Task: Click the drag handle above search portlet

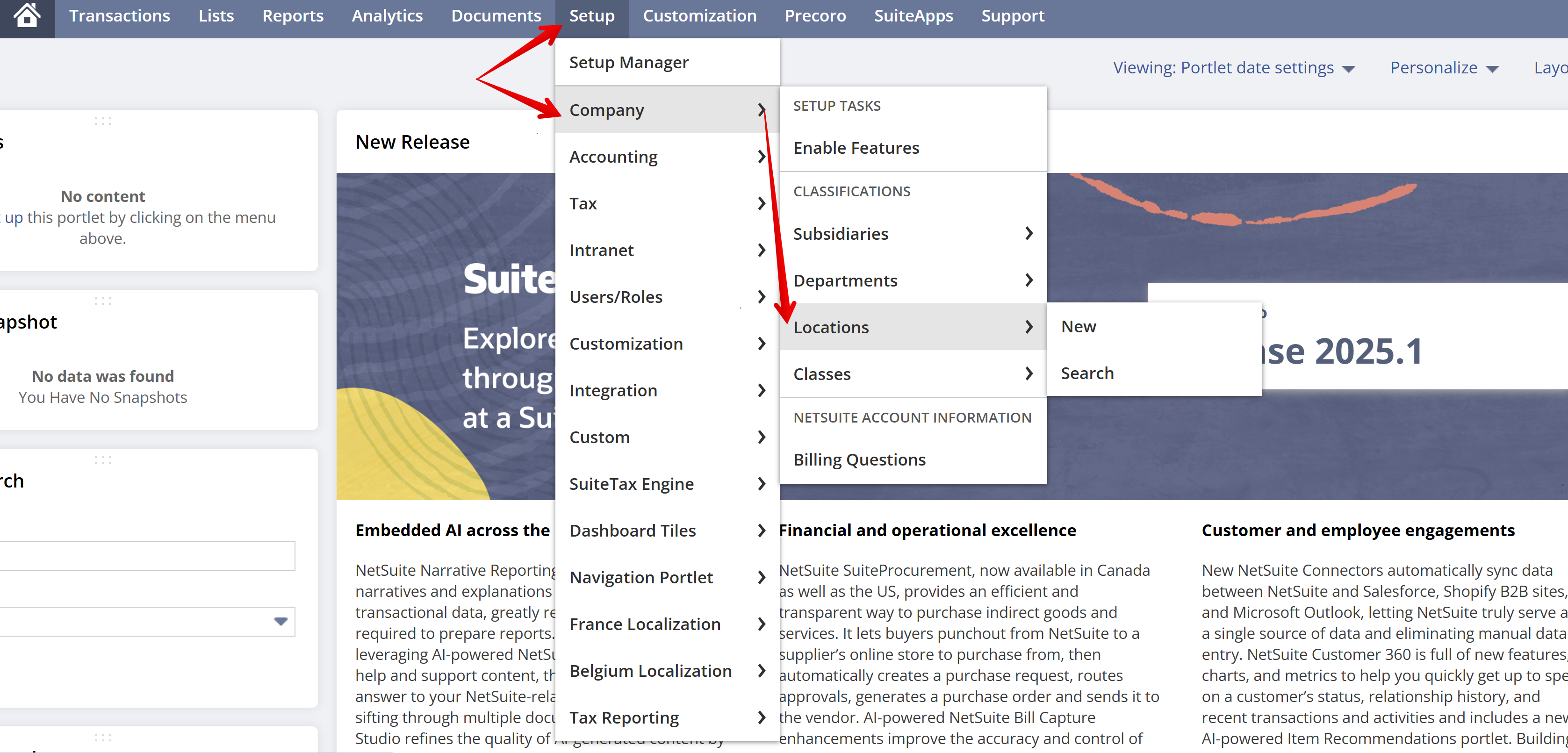Action: coord(103,459)
